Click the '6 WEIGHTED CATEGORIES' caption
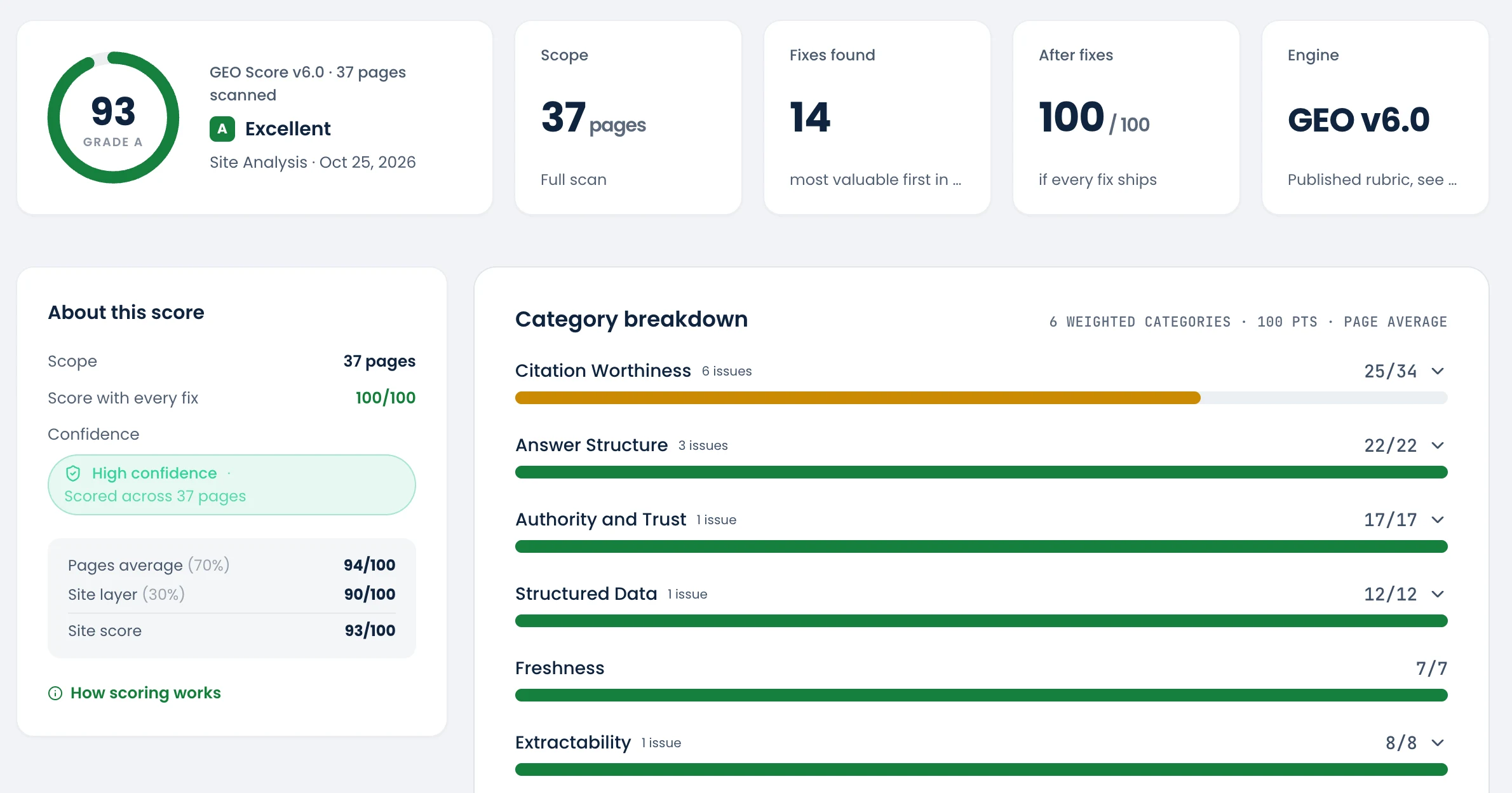The image size is (1512, 793). pyautogui.click(x=1140, y=322)
